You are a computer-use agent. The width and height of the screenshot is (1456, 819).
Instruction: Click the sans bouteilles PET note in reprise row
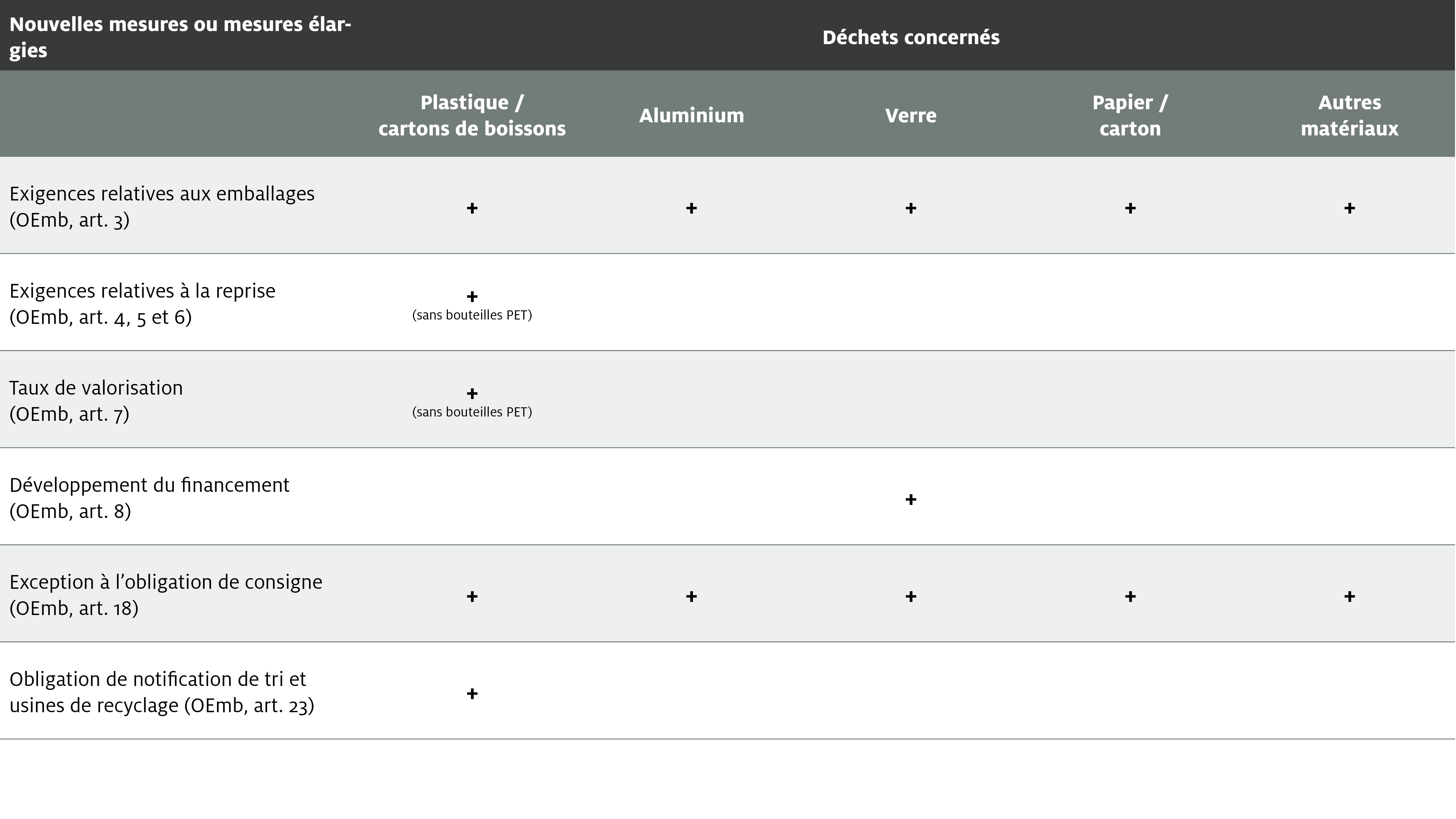point(472,315)
